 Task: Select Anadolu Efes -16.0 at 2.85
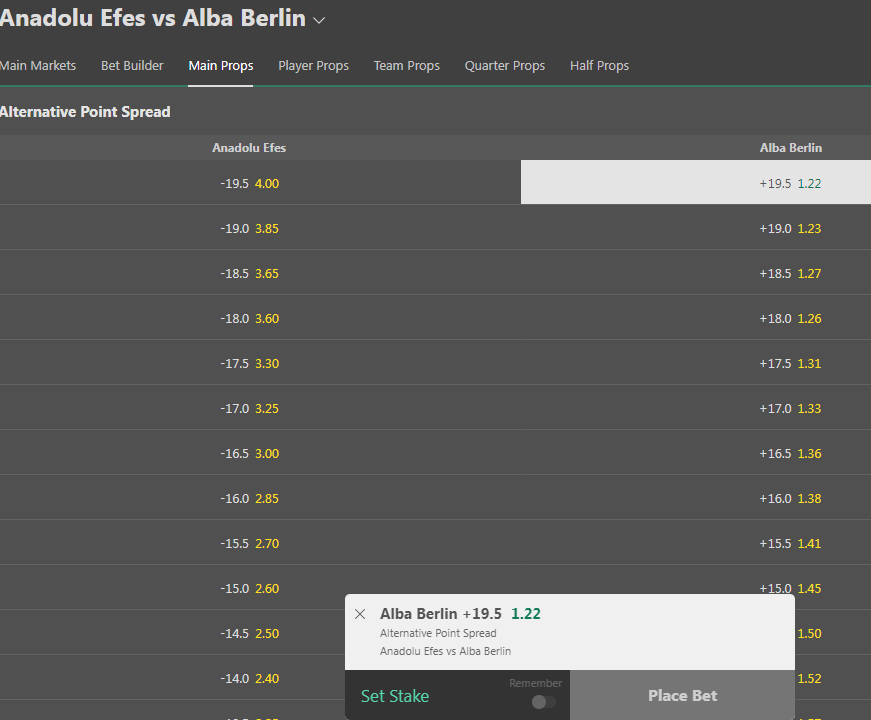point(261,498)
